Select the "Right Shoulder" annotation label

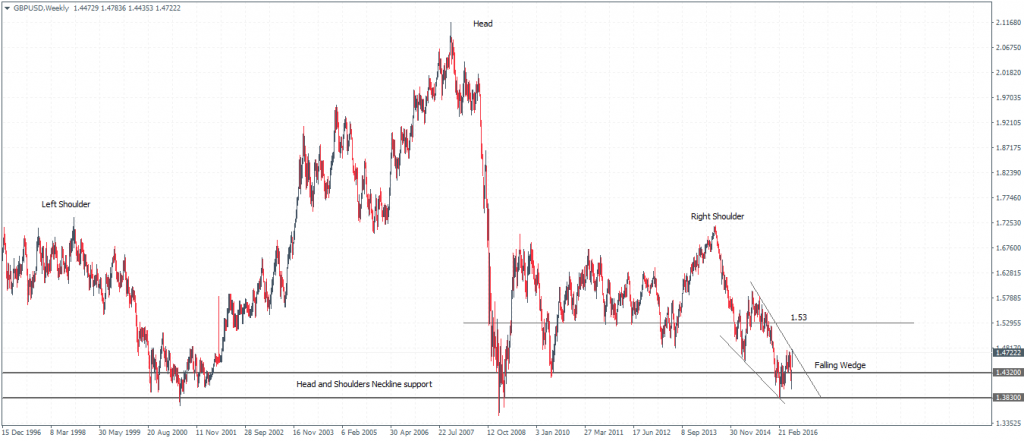pyautogui.click(x=718, y=216)
